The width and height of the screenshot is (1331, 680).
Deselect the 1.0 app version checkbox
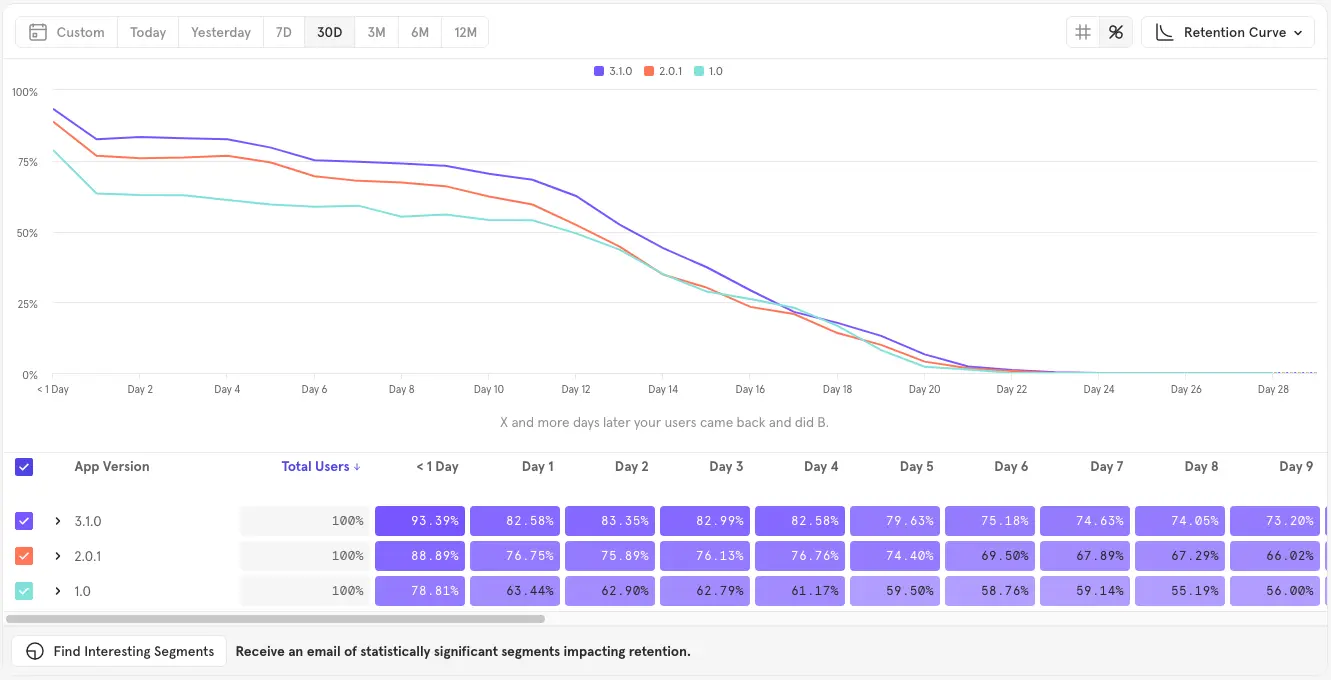click(x=24, y=591)
